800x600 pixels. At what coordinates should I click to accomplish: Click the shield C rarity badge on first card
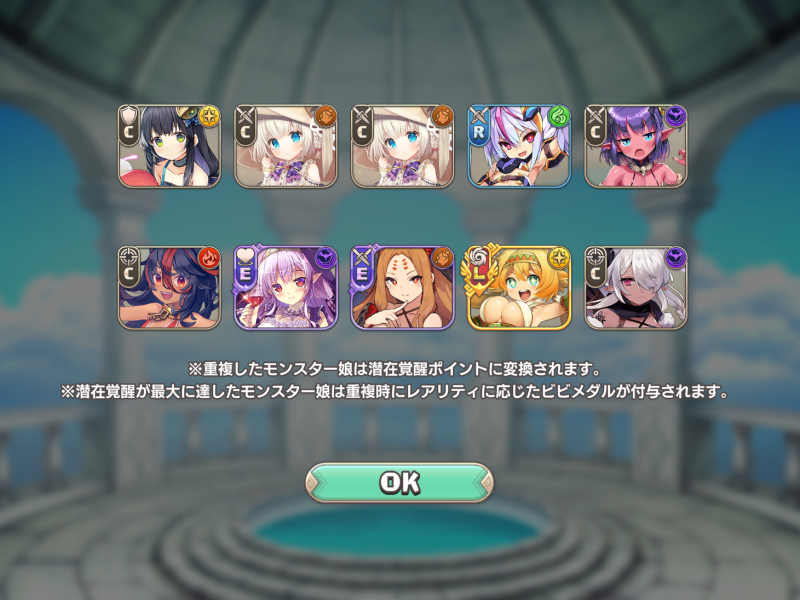(x=129, y=126)
